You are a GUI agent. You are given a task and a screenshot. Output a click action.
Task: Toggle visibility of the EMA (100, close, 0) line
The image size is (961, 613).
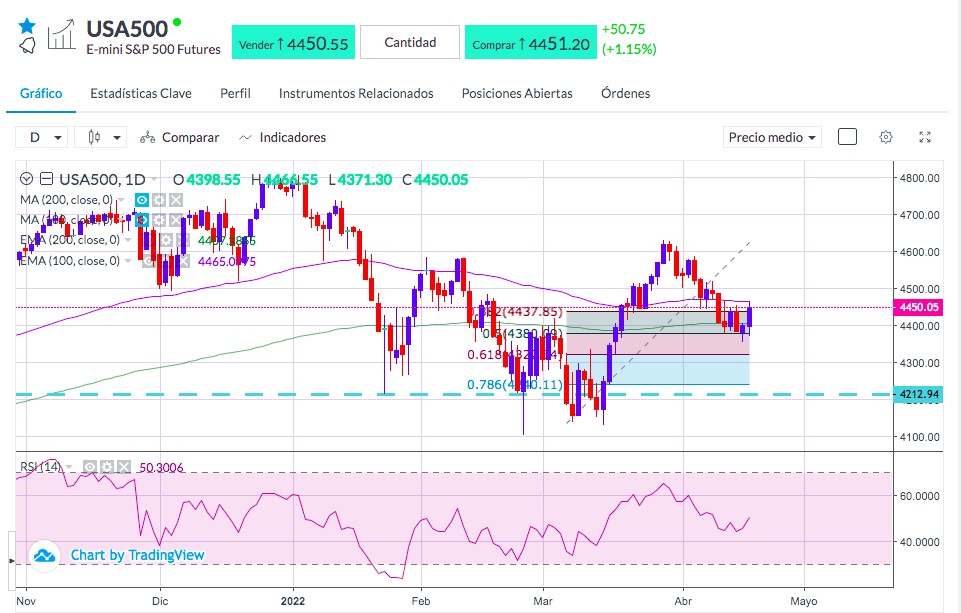point(149,261)
